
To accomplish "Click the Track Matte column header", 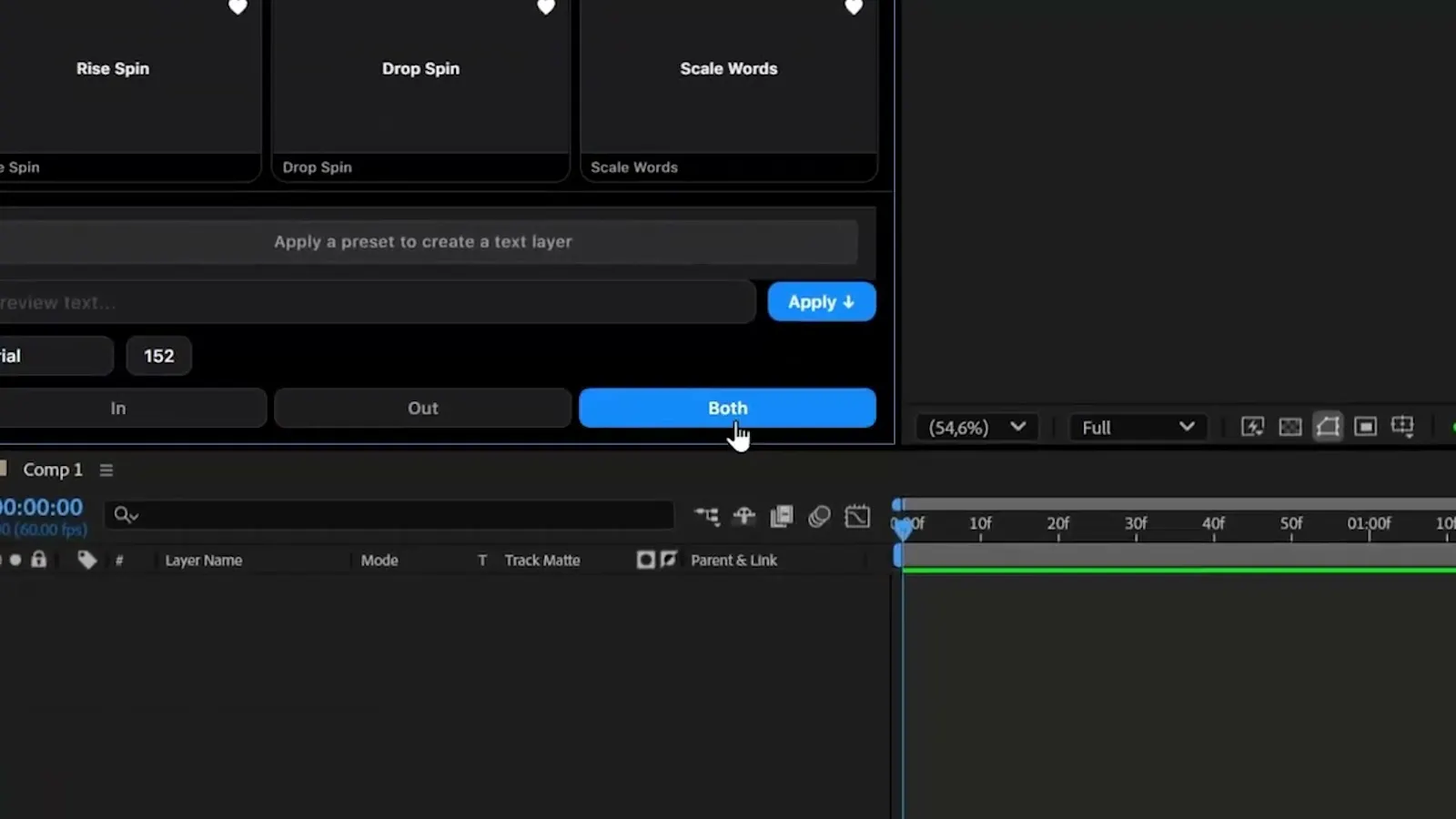I will [x=542, y=561].
